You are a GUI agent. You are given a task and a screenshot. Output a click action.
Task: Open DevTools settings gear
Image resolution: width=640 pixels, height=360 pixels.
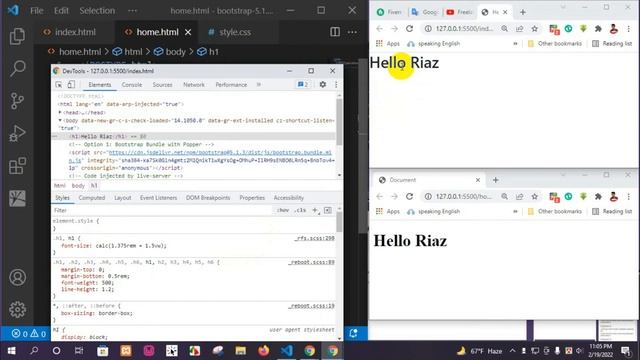tap(322, 84)
